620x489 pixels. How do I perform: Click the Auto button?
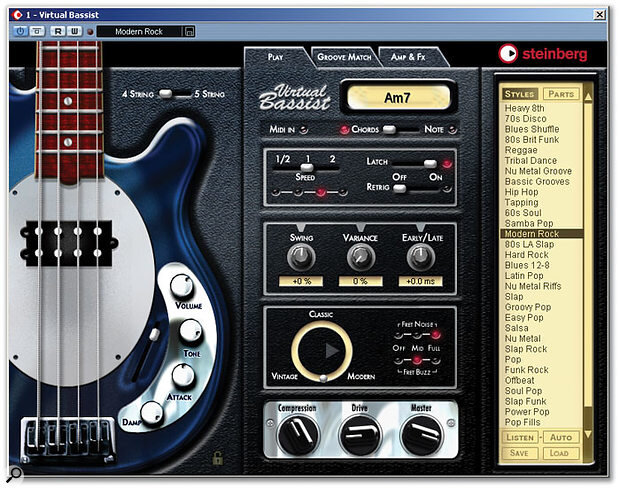[561, 438]
